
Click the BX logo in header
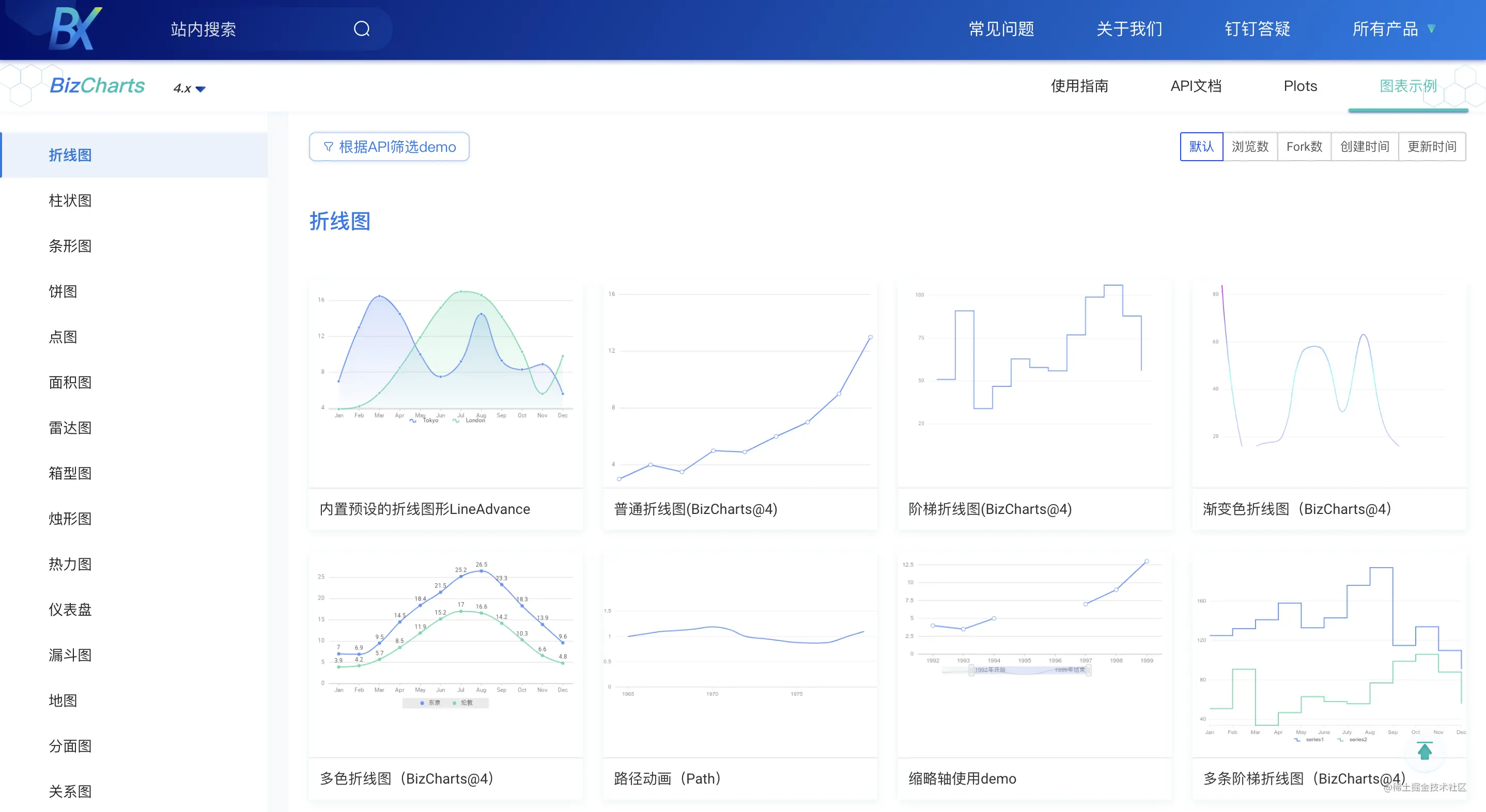pos(75,28)
